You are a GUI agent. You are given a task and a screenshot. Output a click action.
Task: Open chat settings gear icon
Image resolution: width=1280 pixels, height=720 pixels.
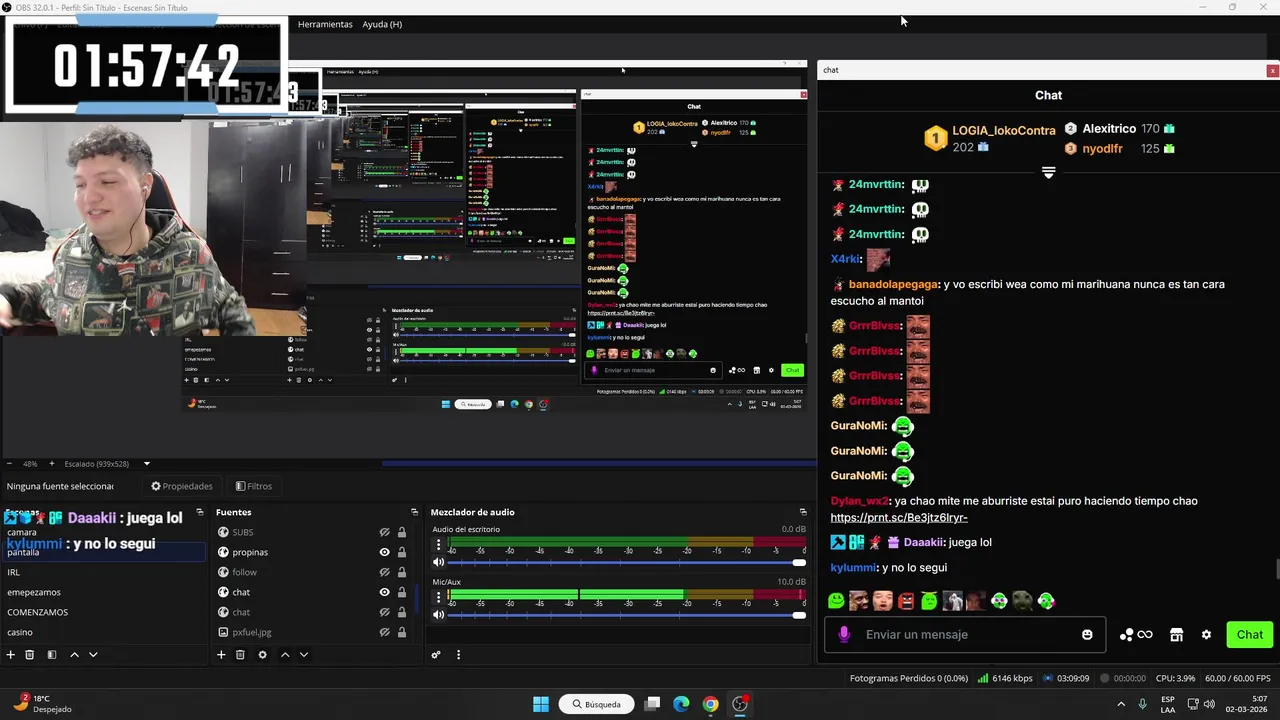pos(1206,635)
